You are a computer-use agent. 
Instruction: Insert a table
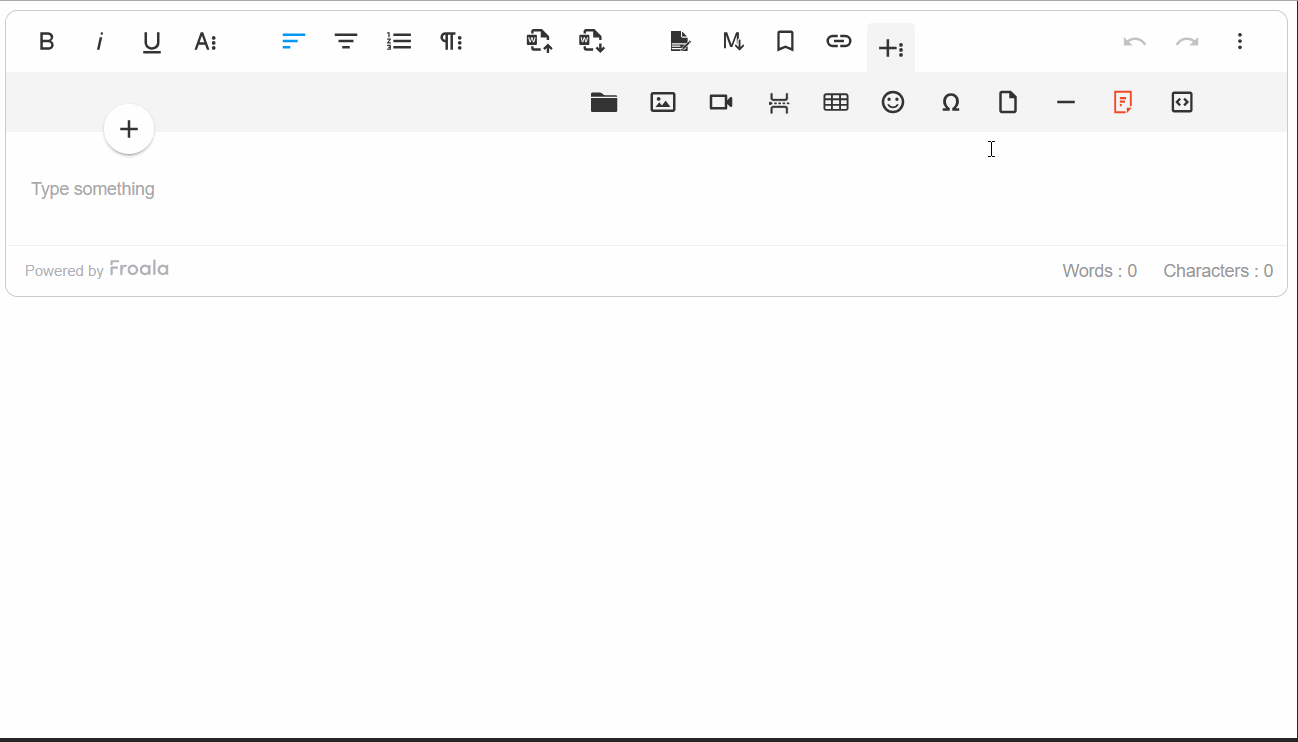835,102
